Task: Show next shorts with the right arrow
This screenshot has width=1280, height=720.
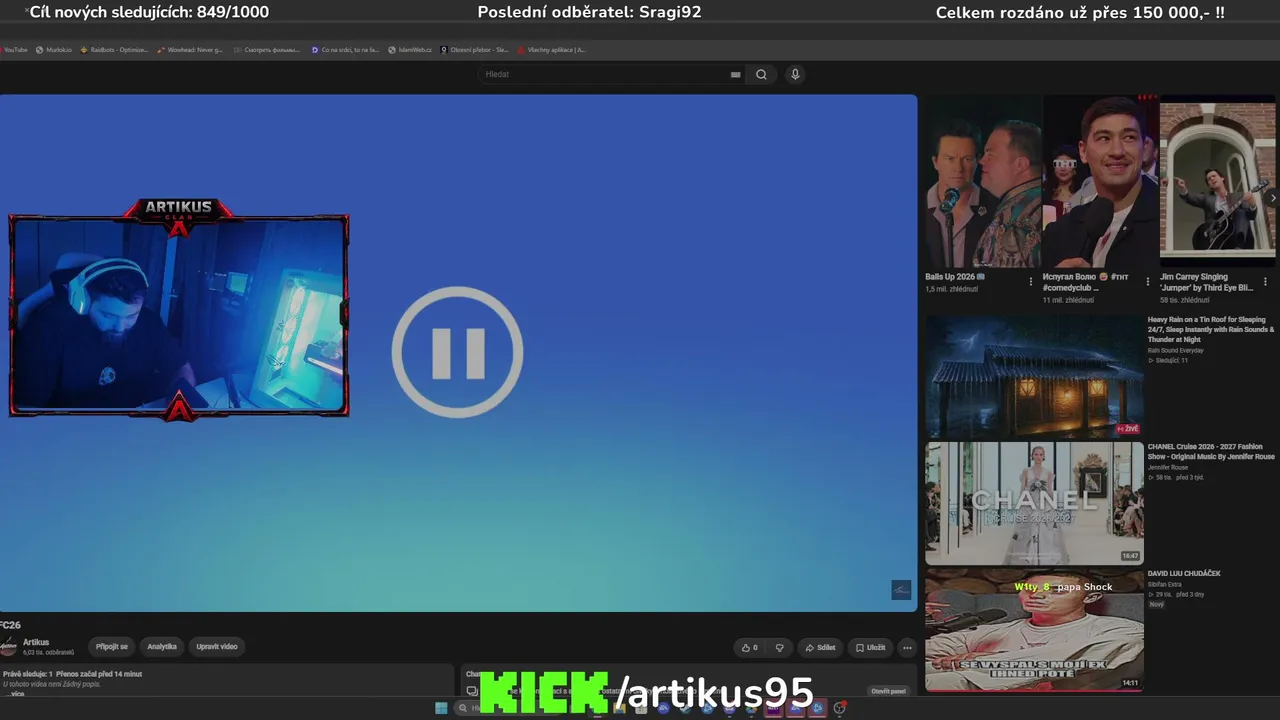Action: (1272, 198)
